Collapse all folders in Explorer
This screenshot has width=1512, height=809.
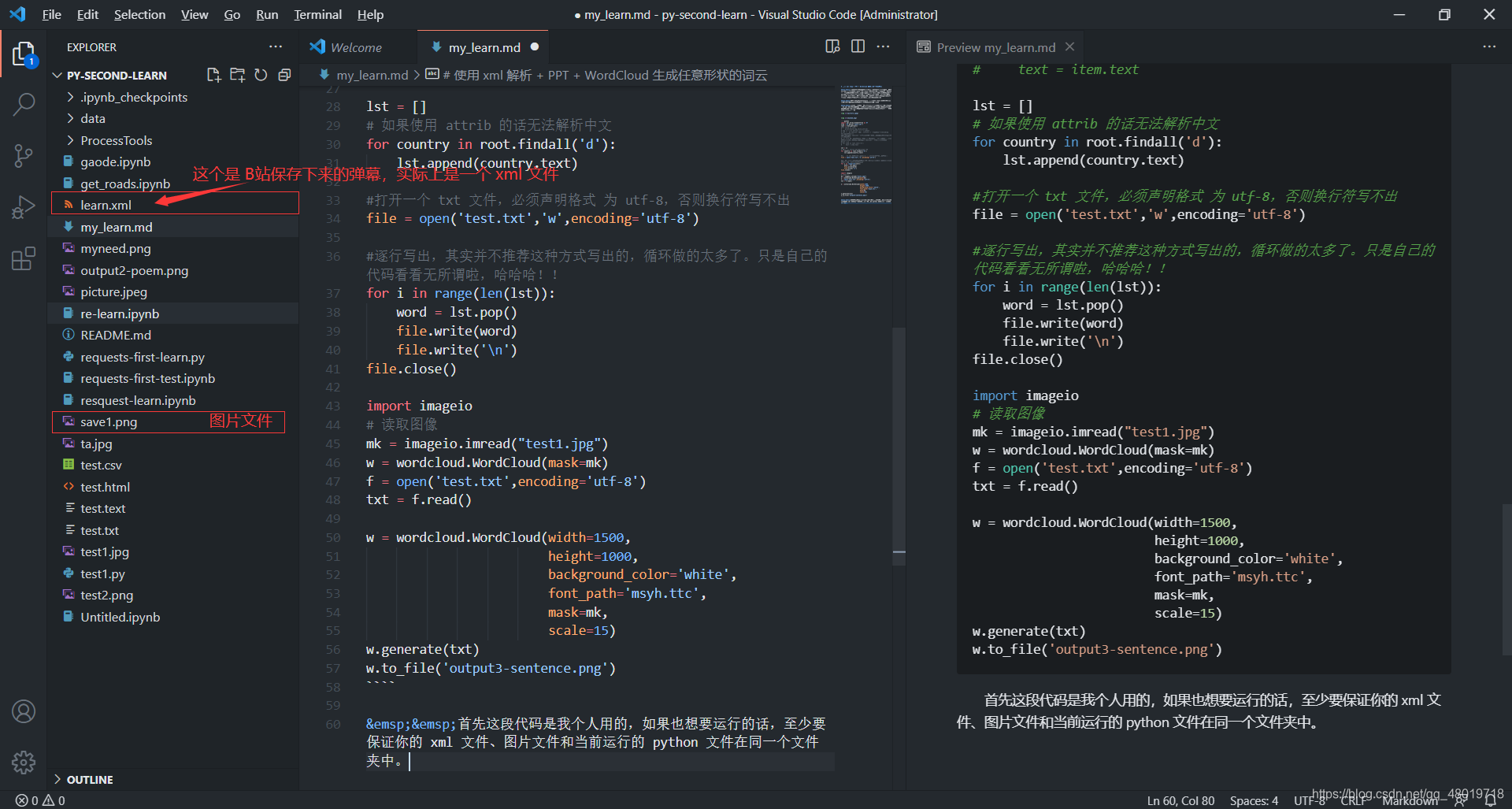[x=284, y=75]
